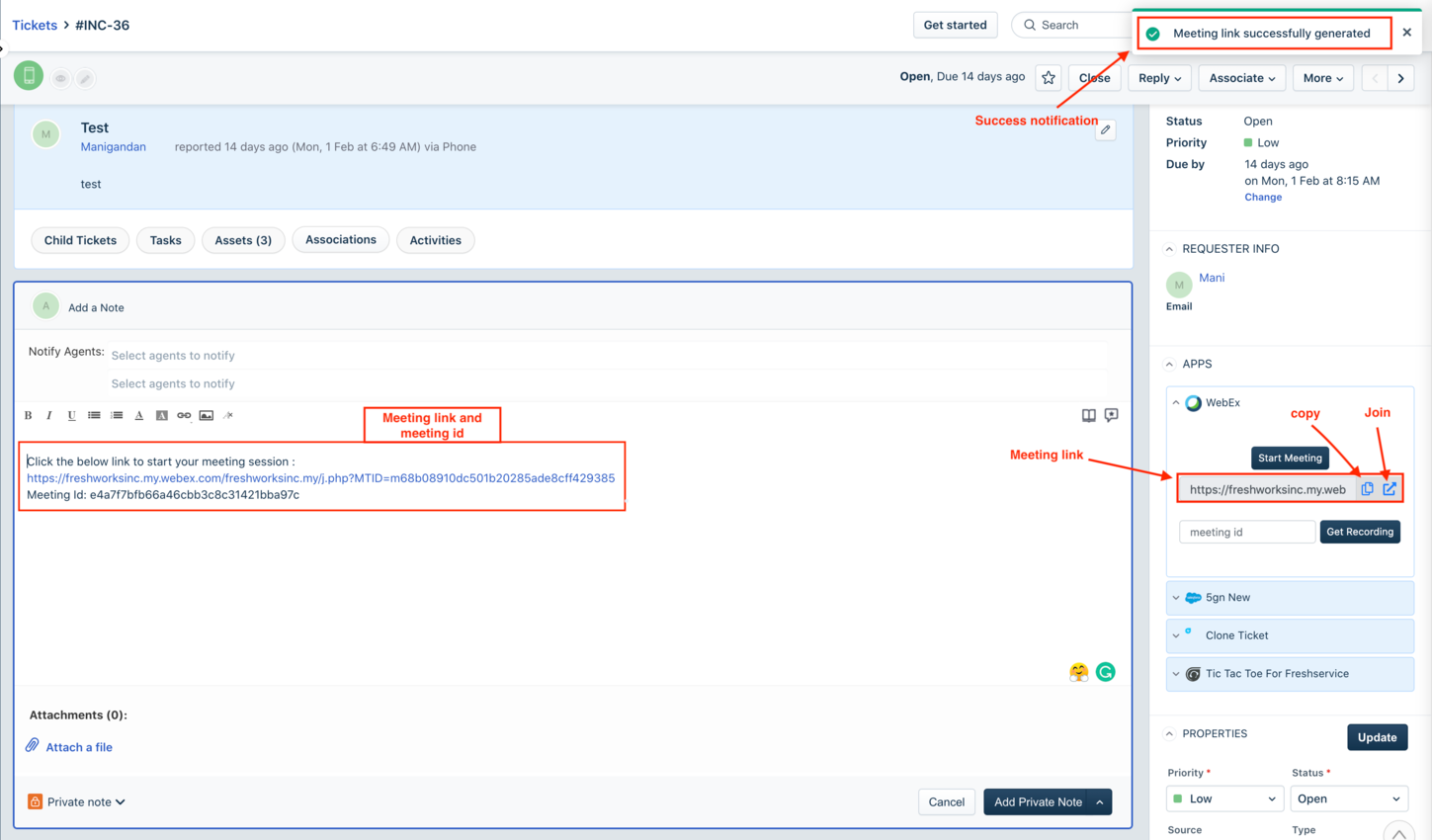Click the meeting id input field

[1247, 532]
